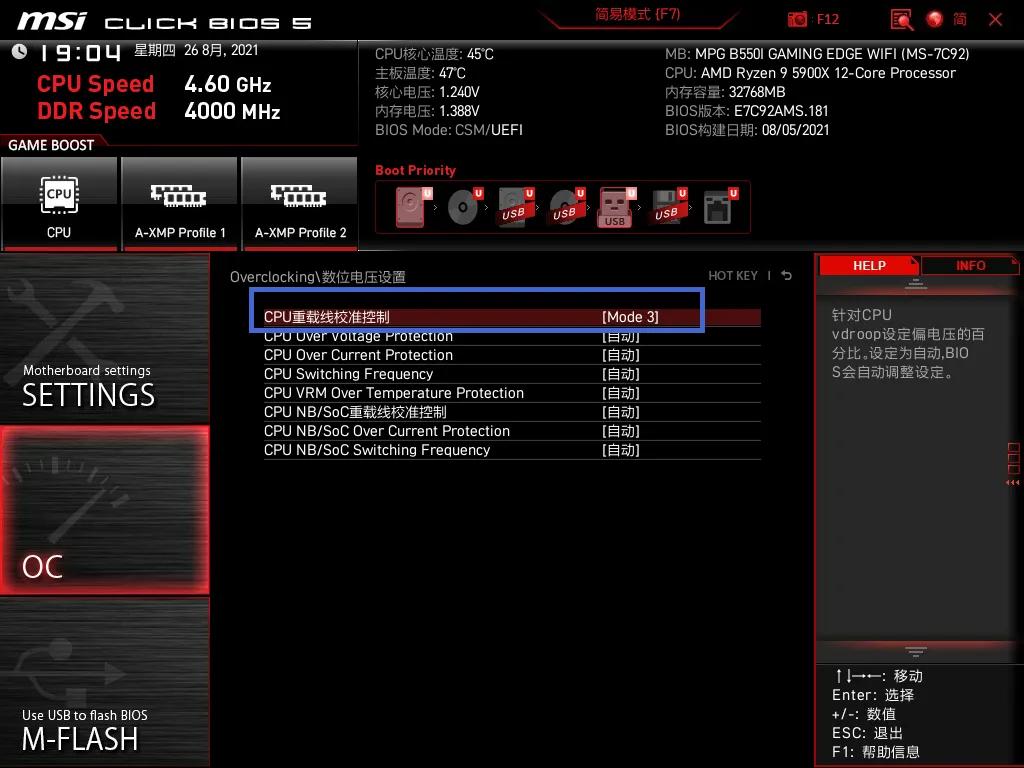Change CPU Switching Frequency from 自动
This screenshot has width=1024, height=768.
[x=477, y=374]
